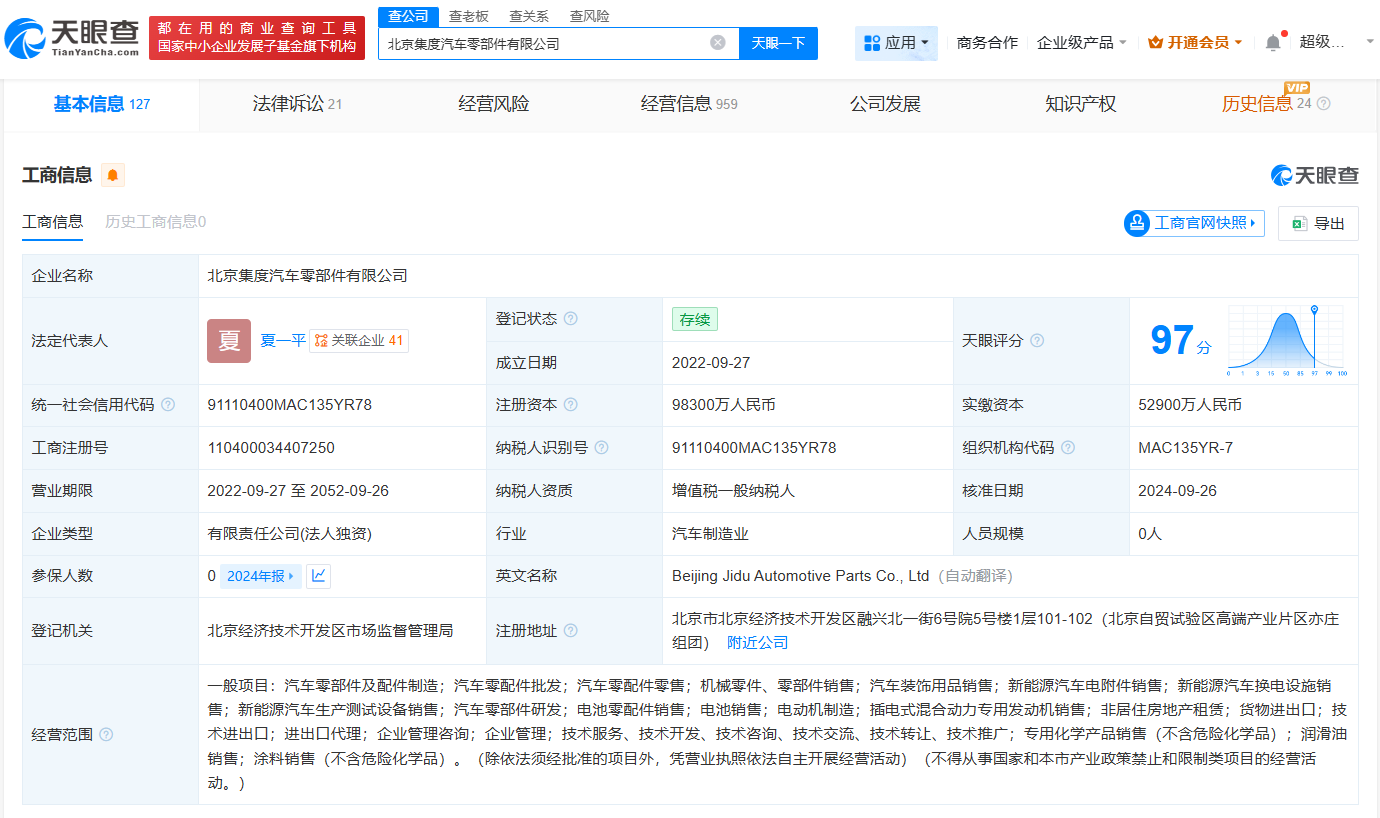Click the 天眼一下 search button
Screen dimensions: 1380x818
778,43
